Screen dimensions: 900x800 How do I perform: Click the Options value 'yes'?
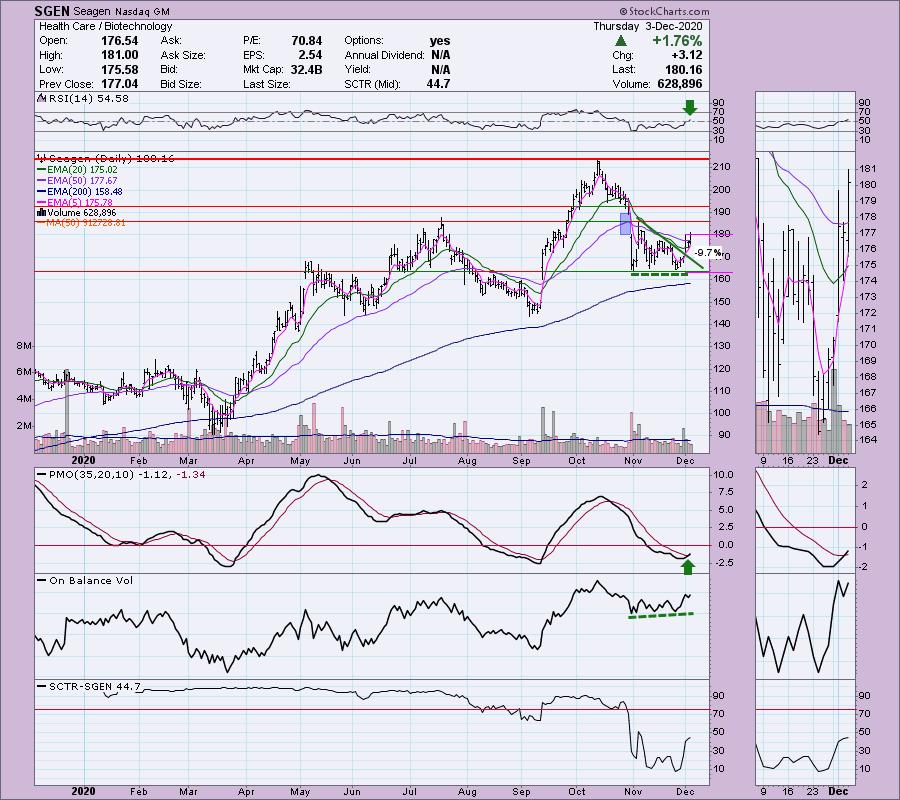(x=440, y=41)
